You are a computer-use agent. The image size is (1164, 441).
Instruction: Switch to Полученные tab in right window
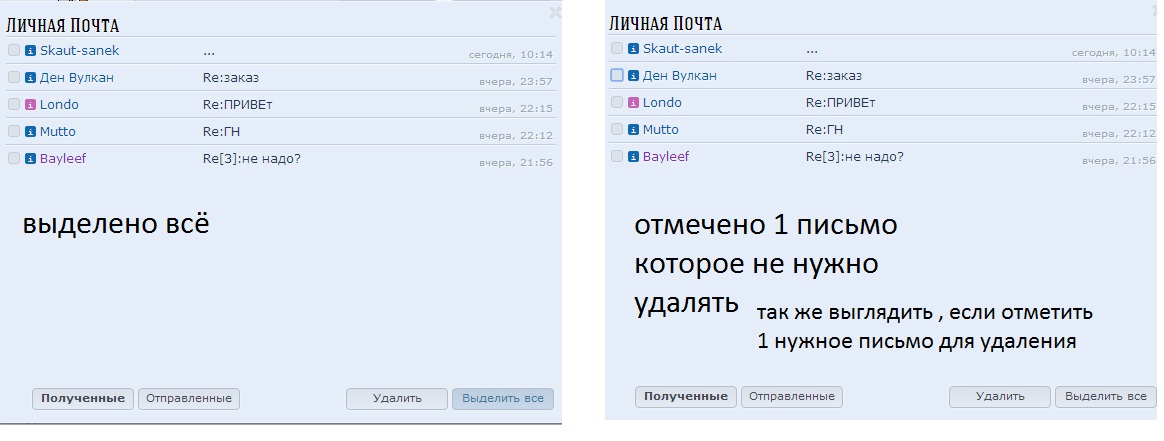point(685,396)
